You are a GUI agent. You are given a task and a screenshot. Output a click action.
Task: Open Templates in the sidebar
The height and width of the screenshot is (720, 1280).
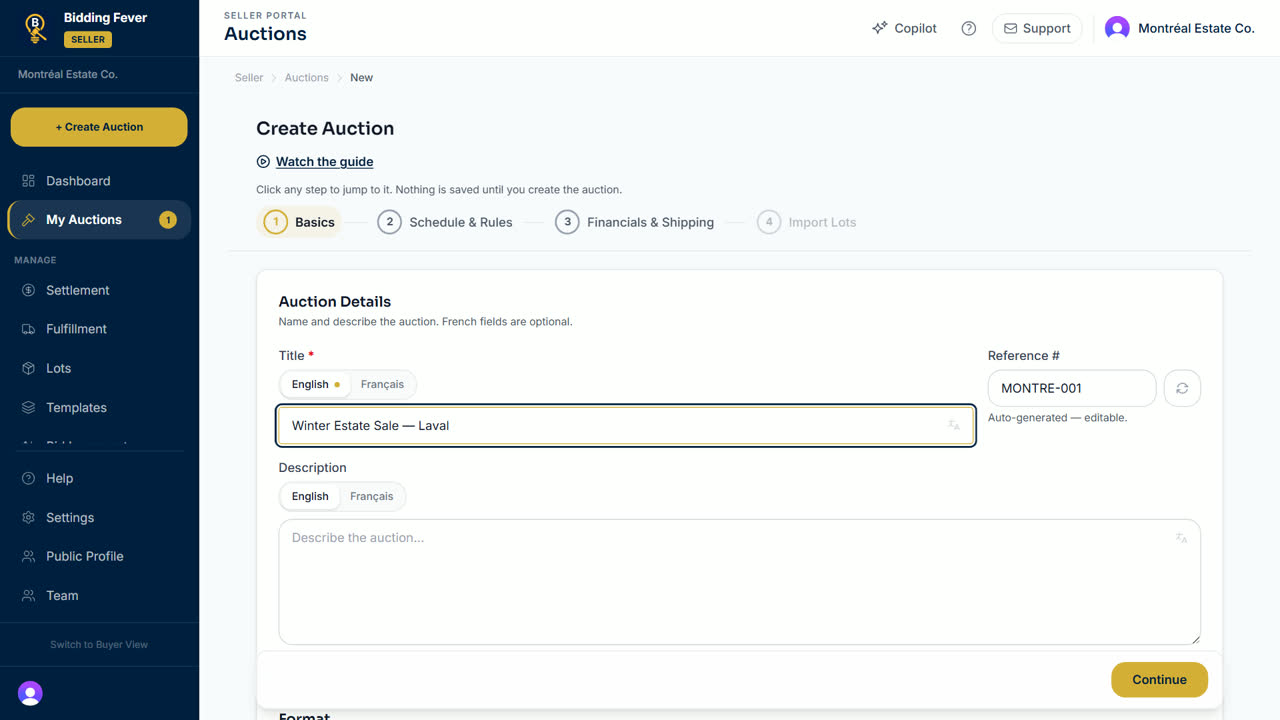tap(99, 407)
